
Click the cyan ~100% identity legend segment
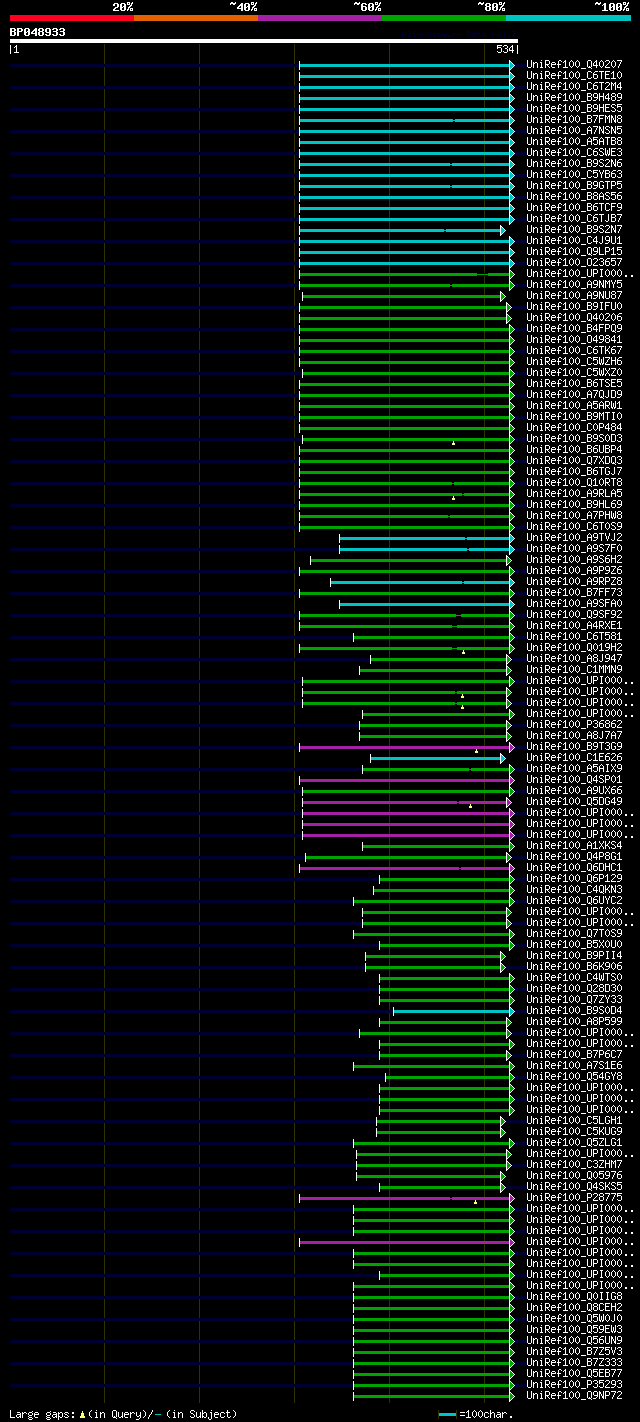568,17
